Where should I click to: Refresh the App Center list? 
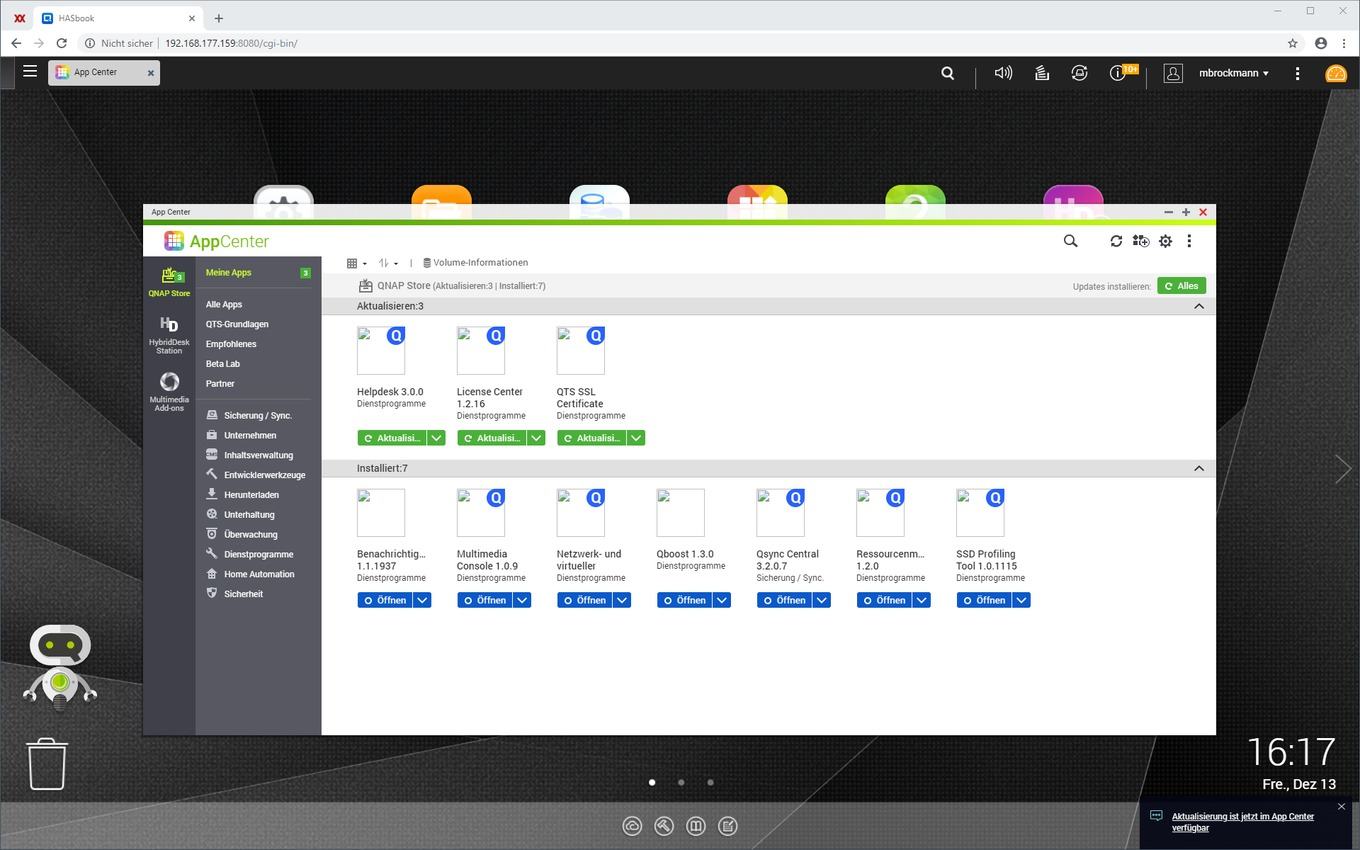(1116, 241)
